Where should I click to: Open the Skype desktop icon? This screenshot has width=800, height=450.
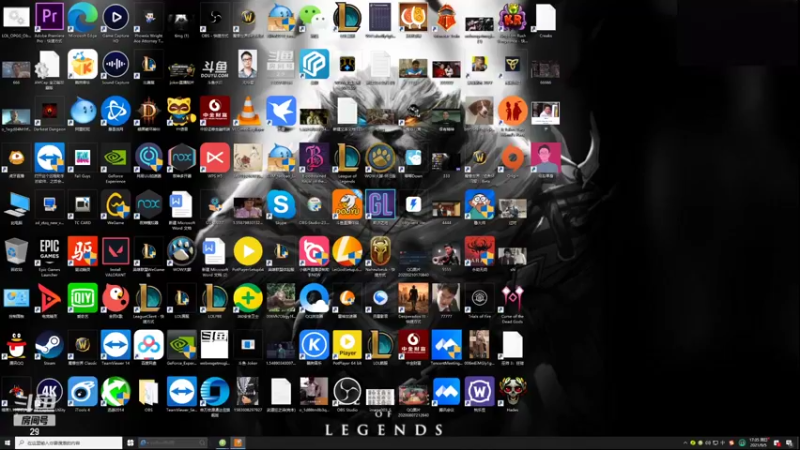pyautogui.click(x=281, y=204)
